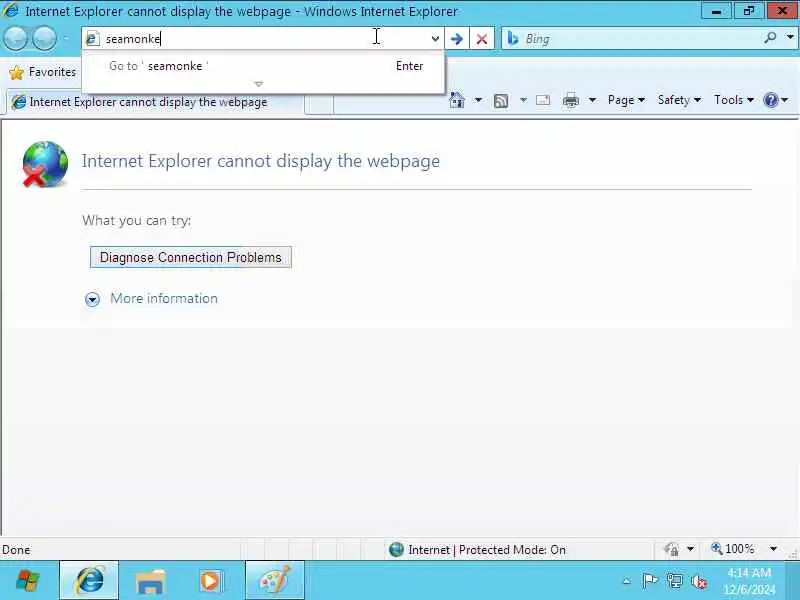800x600 pixels.
Task: Click the Back navigation button
Action: (x=15, y=38)
